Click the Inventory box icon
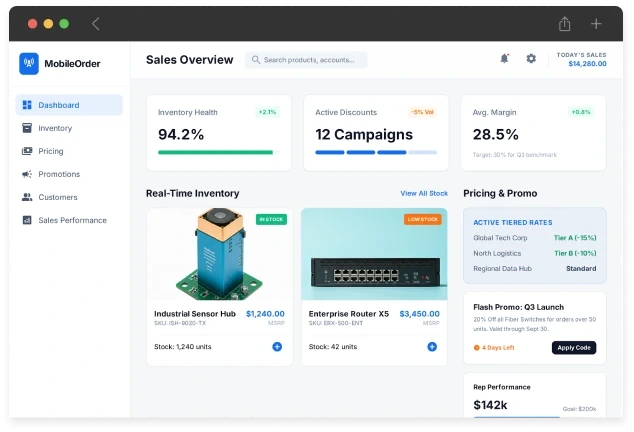The height and width of the screenshot is (432, 634). (27, 128)
